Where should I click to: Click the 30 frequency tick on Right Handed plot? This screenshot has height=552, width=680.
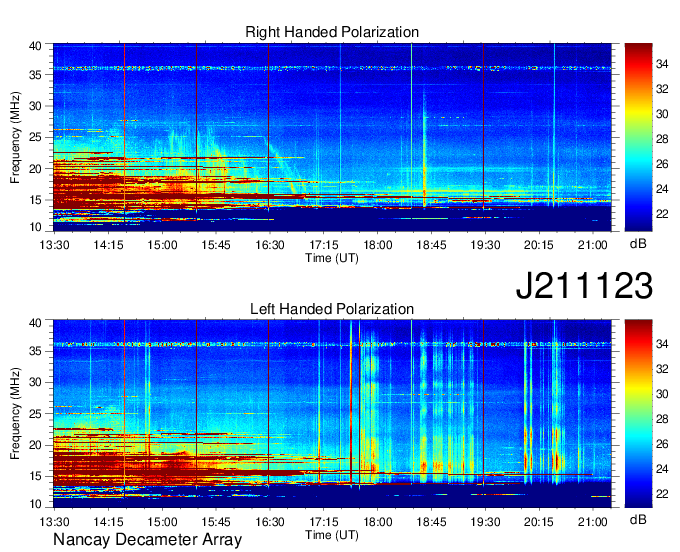[35, 106]
